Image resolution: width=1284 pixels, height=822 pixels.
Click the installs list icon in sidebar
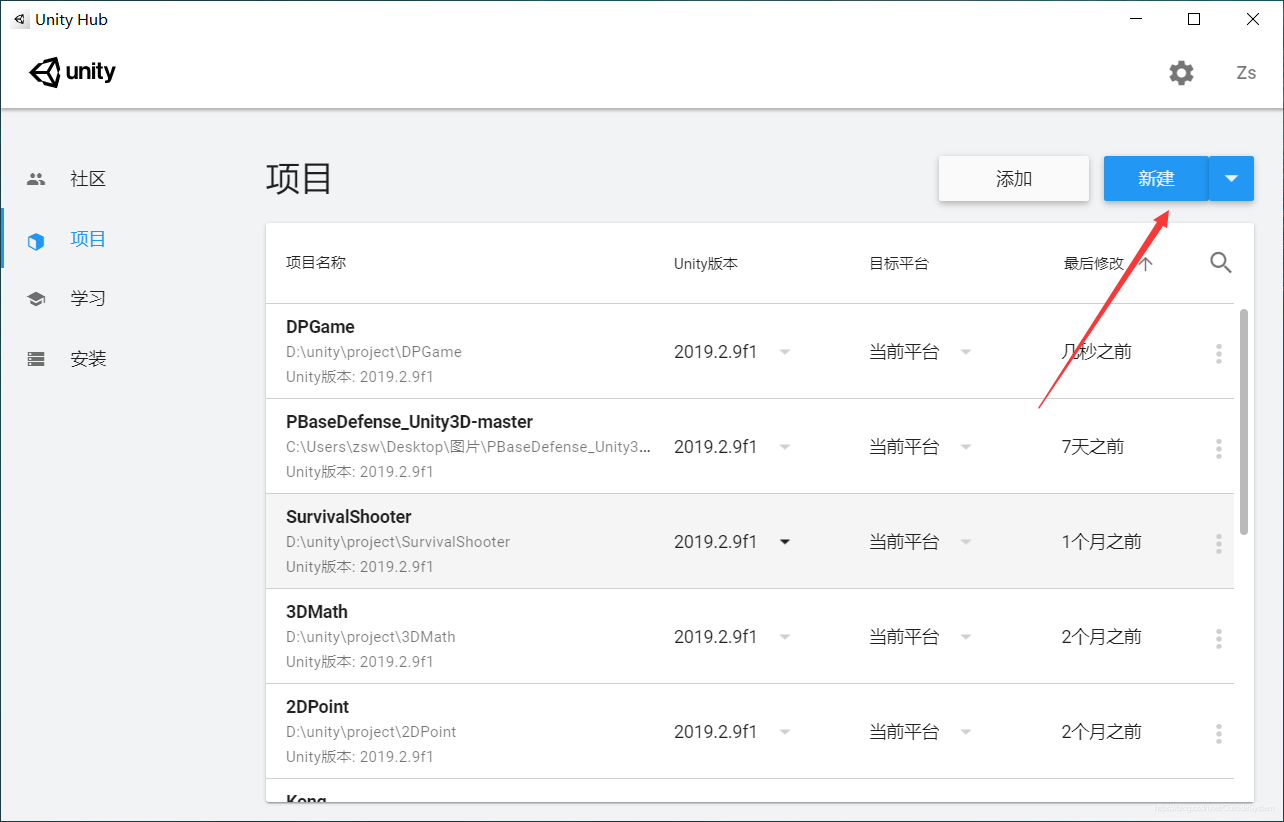pos(36,359)
